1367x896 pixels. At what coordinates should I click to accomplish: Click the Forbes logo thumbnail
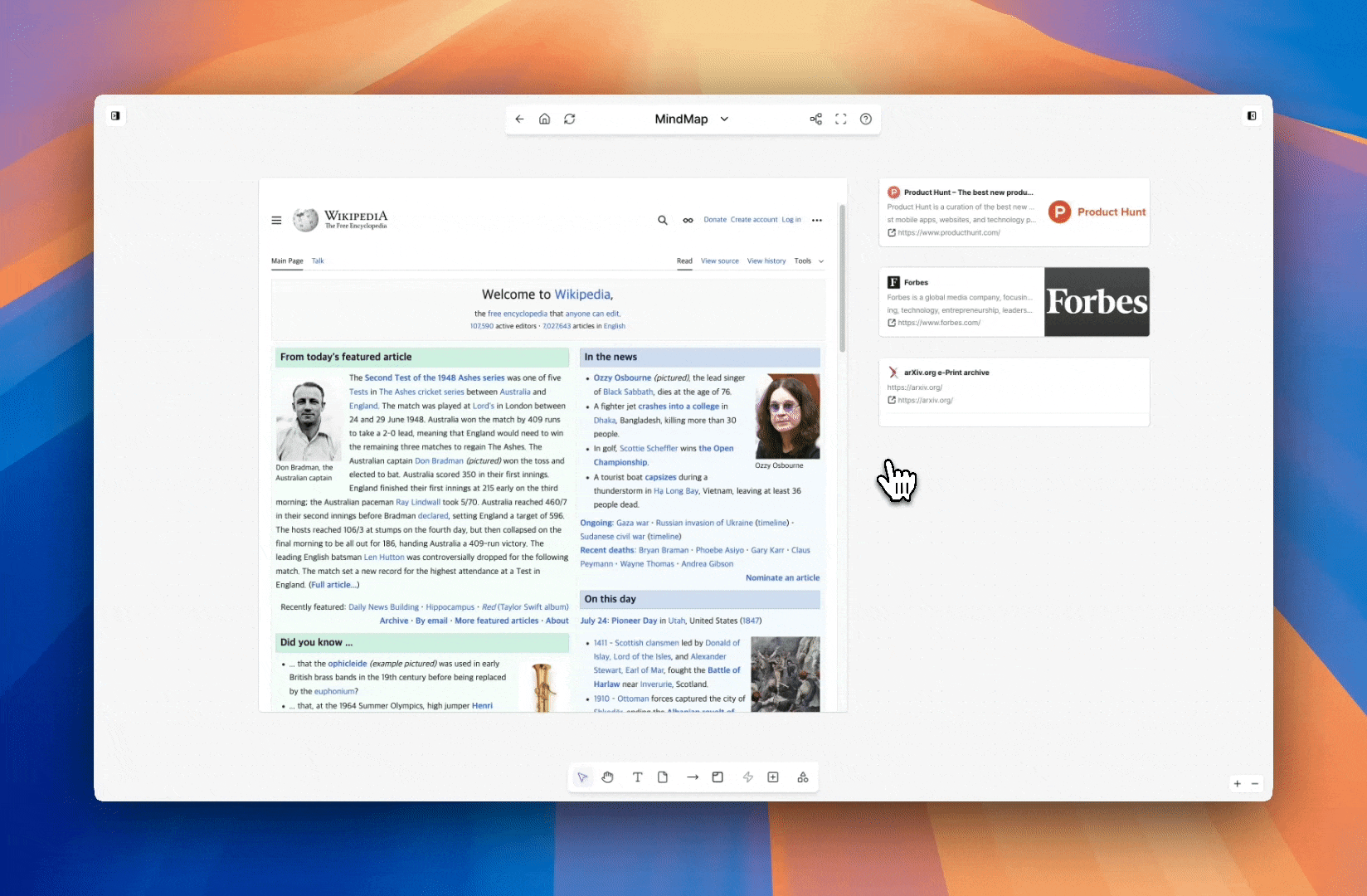click(1097, 302)
